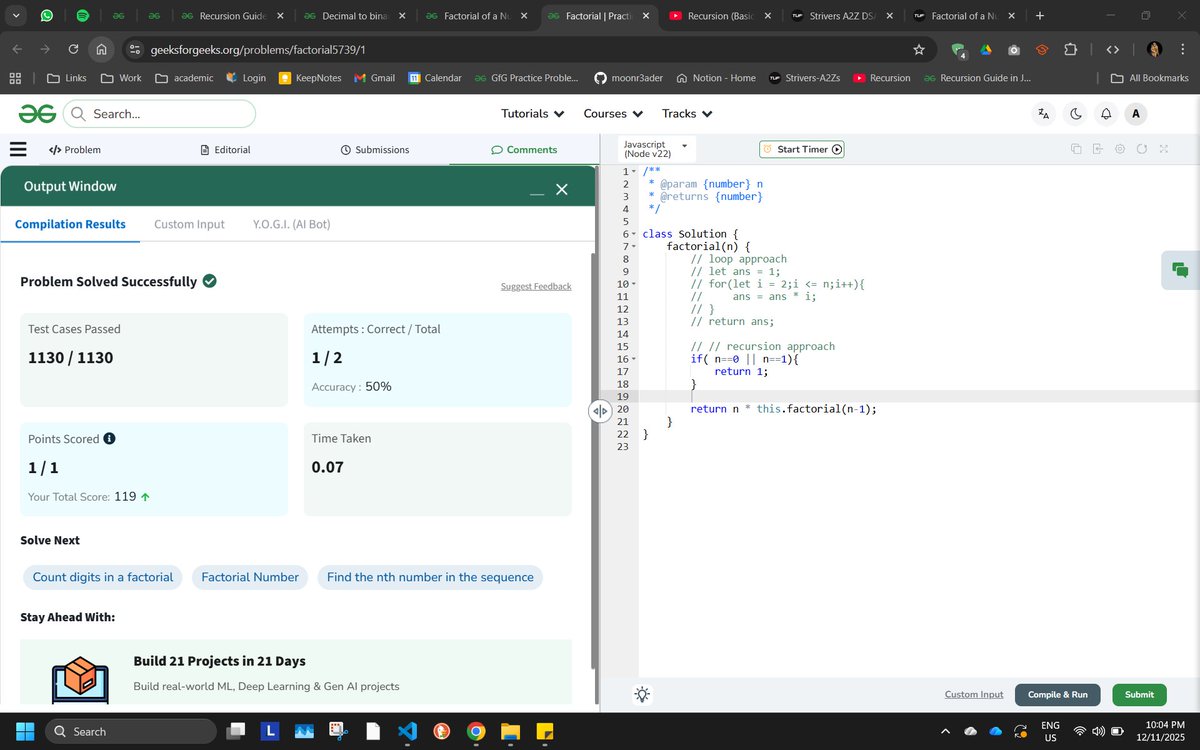Collapse code fold arrow at line 16

(634, 359)
